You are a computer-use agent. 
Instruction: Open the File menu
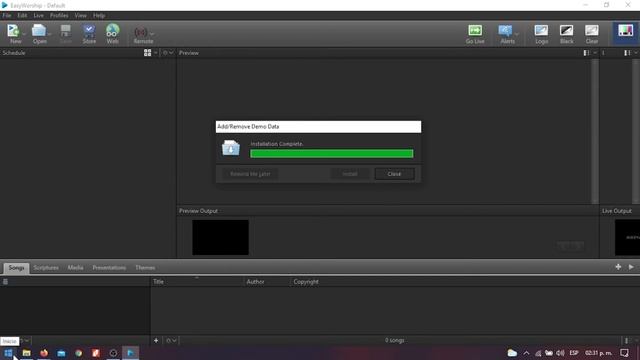(7, 16)
